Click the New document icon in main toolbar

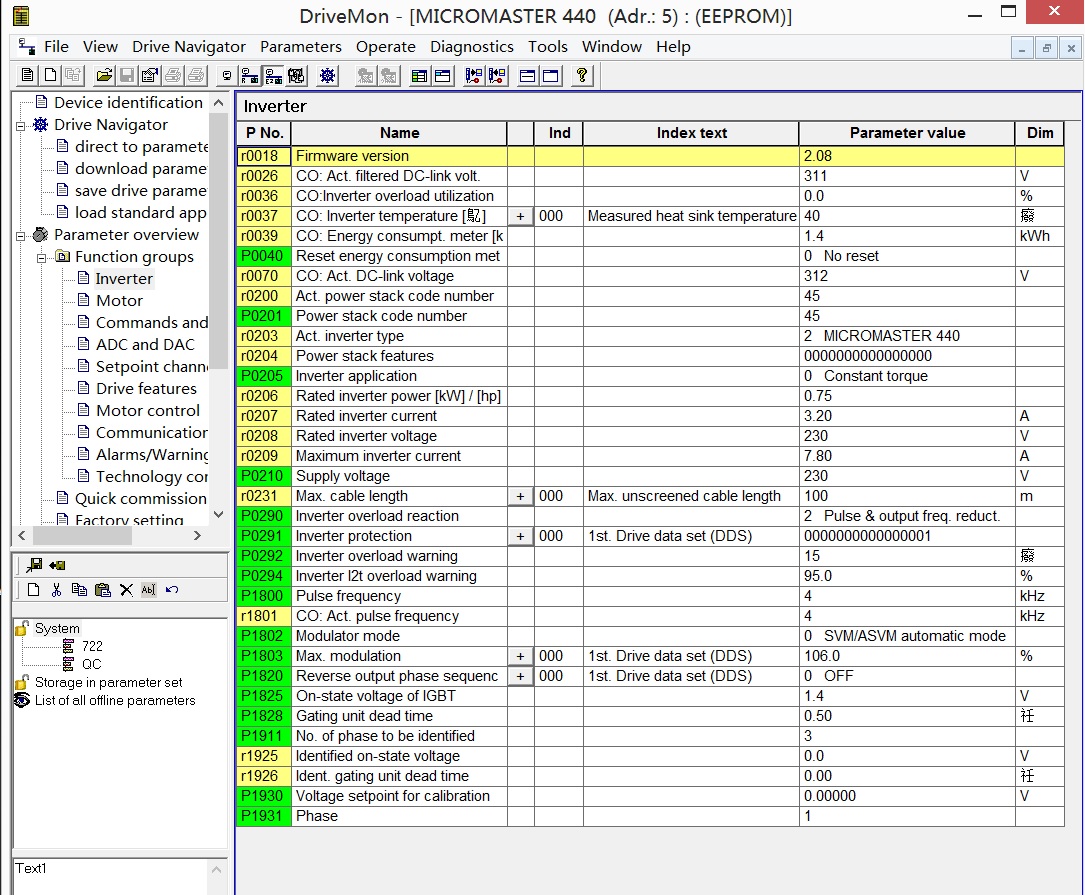(51, 75)
